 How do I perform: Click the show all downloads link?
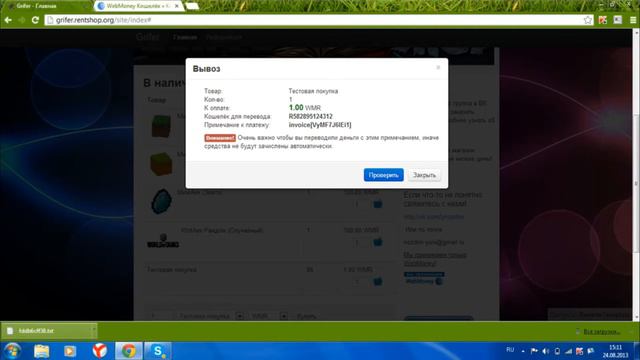tap(602, 332)
